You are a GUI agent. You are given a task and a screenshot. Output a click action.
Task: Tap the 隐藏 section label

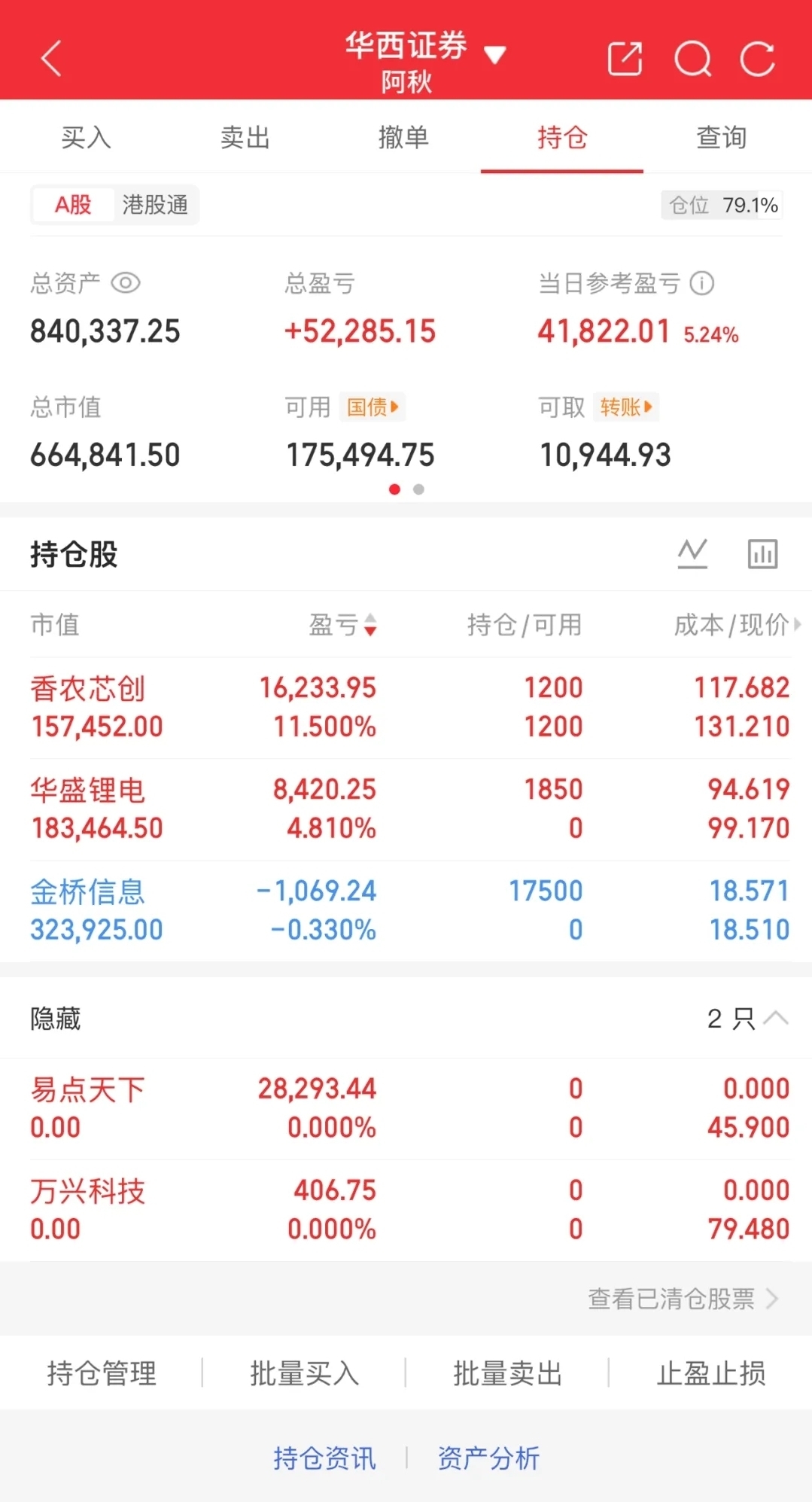coord(55,1019)
